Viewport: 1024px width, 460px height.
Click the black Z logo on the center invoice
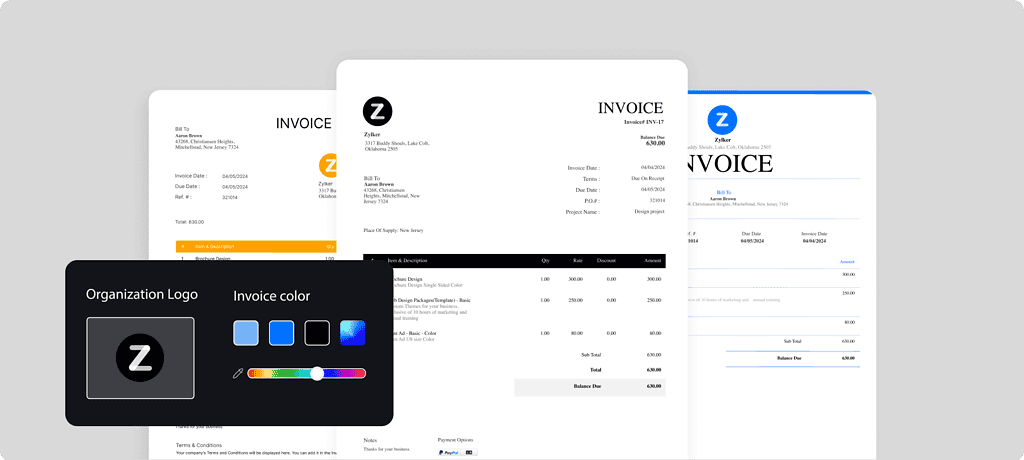pos(377,111)
